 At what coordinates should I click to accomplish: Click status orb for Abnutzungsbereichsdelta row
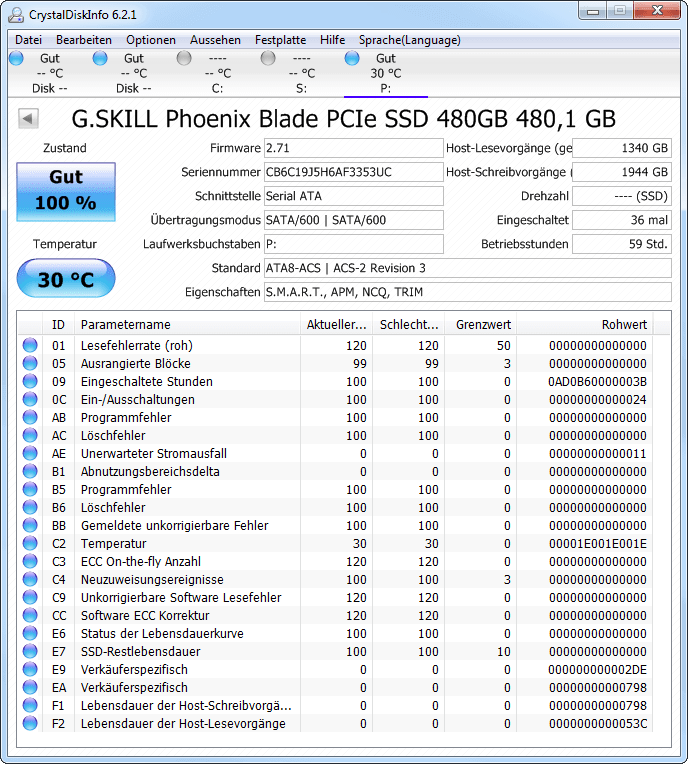click(x=30, y=471)
